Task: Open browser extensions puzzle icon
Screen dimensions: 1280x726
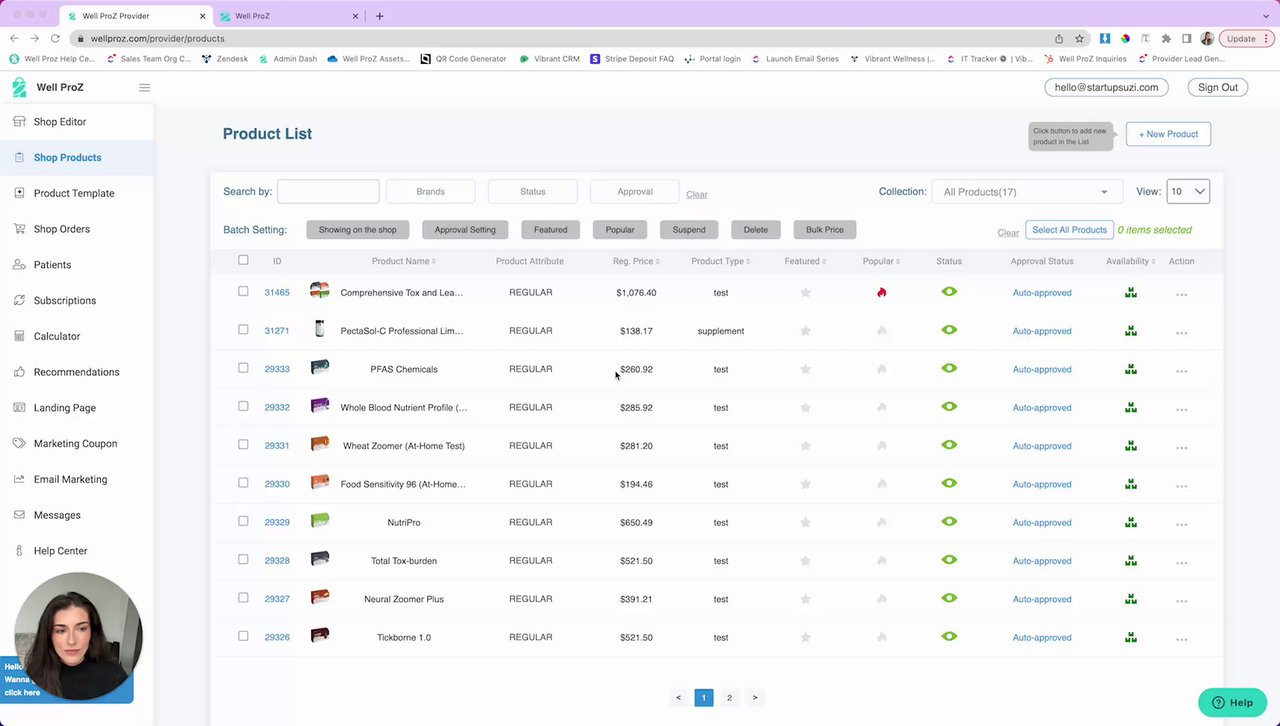Action: [1166, 38]
